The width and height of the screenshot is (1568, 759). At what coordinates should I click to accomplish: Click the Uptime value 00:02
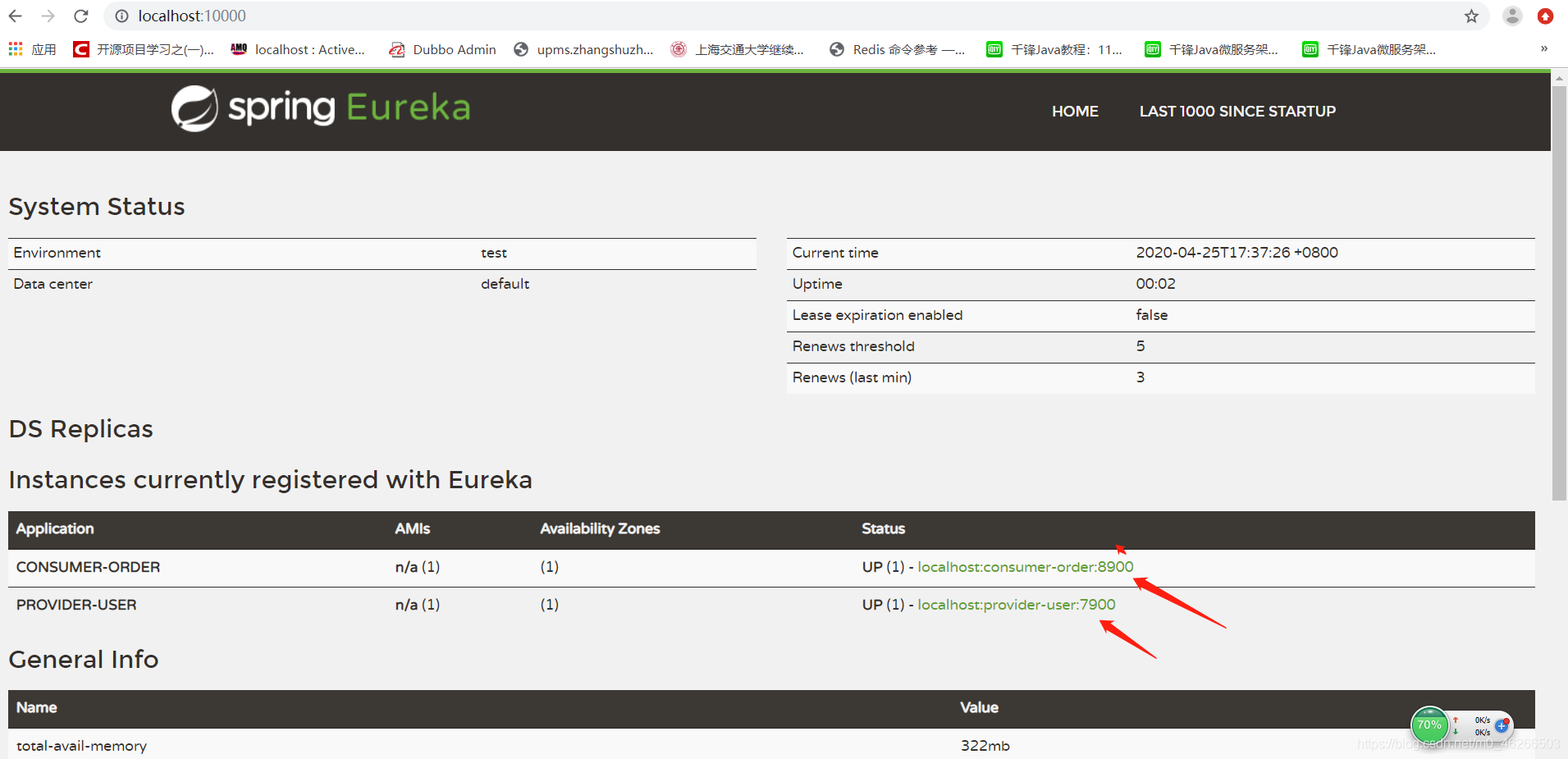[x=1155, y=284]
